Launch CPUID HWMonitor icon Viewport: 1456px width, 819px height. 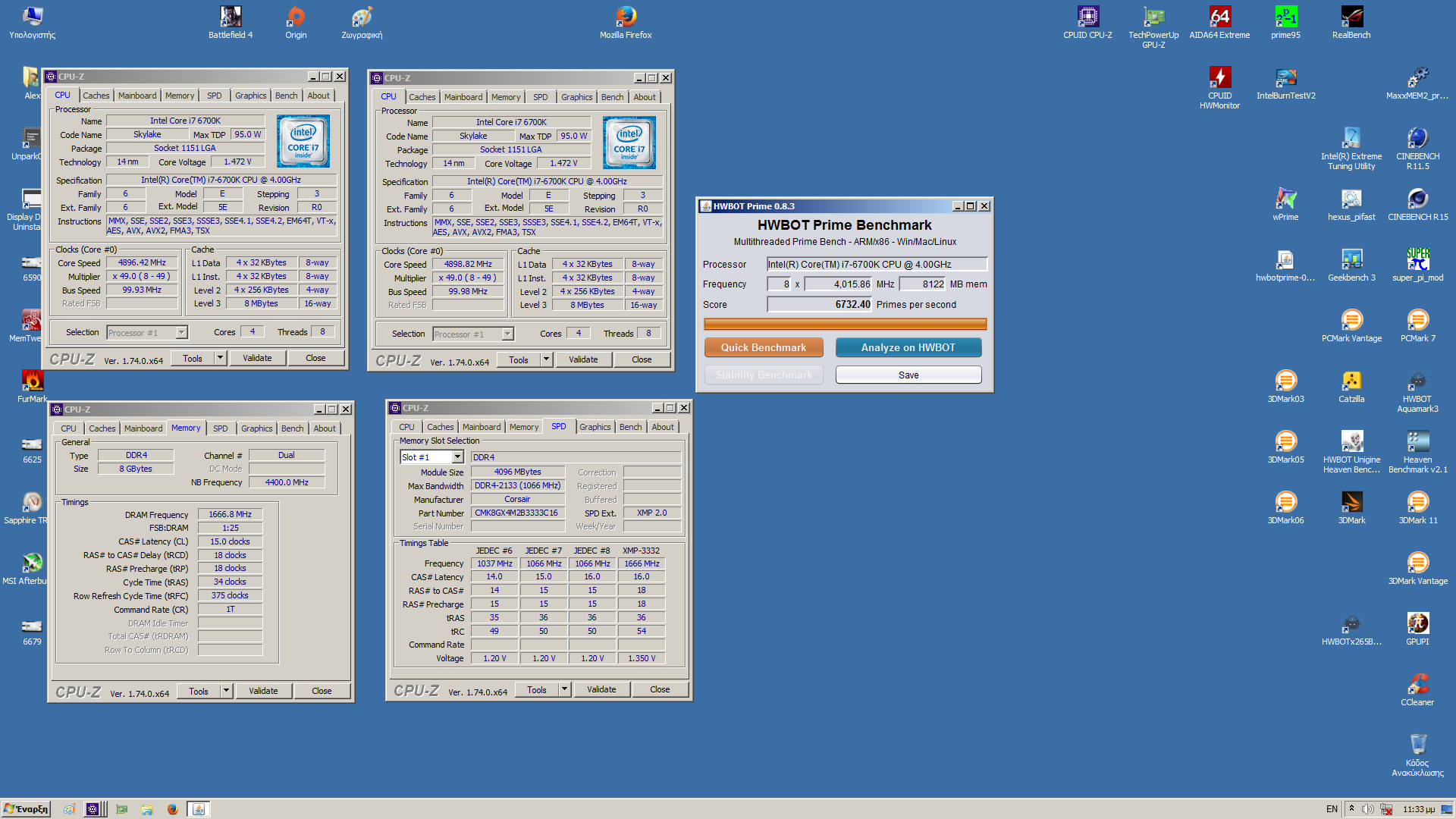(1219, 88)
